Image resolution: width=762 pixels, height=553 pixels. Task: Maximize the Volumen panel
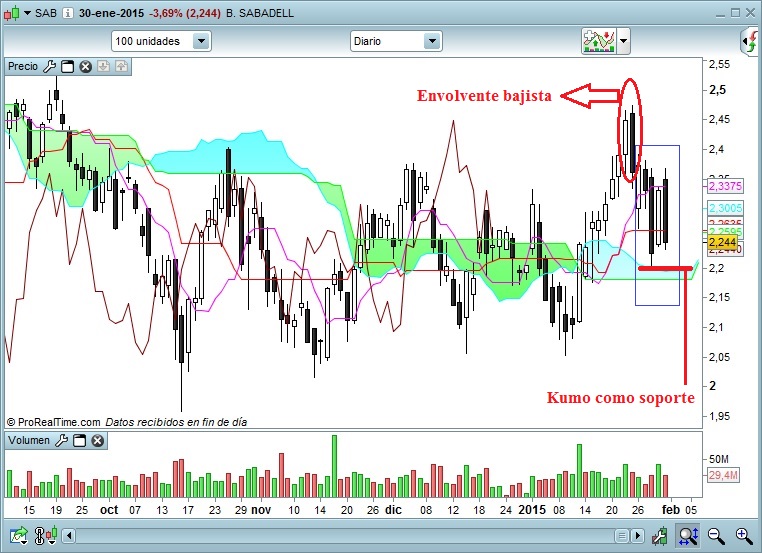click(79, 441)
